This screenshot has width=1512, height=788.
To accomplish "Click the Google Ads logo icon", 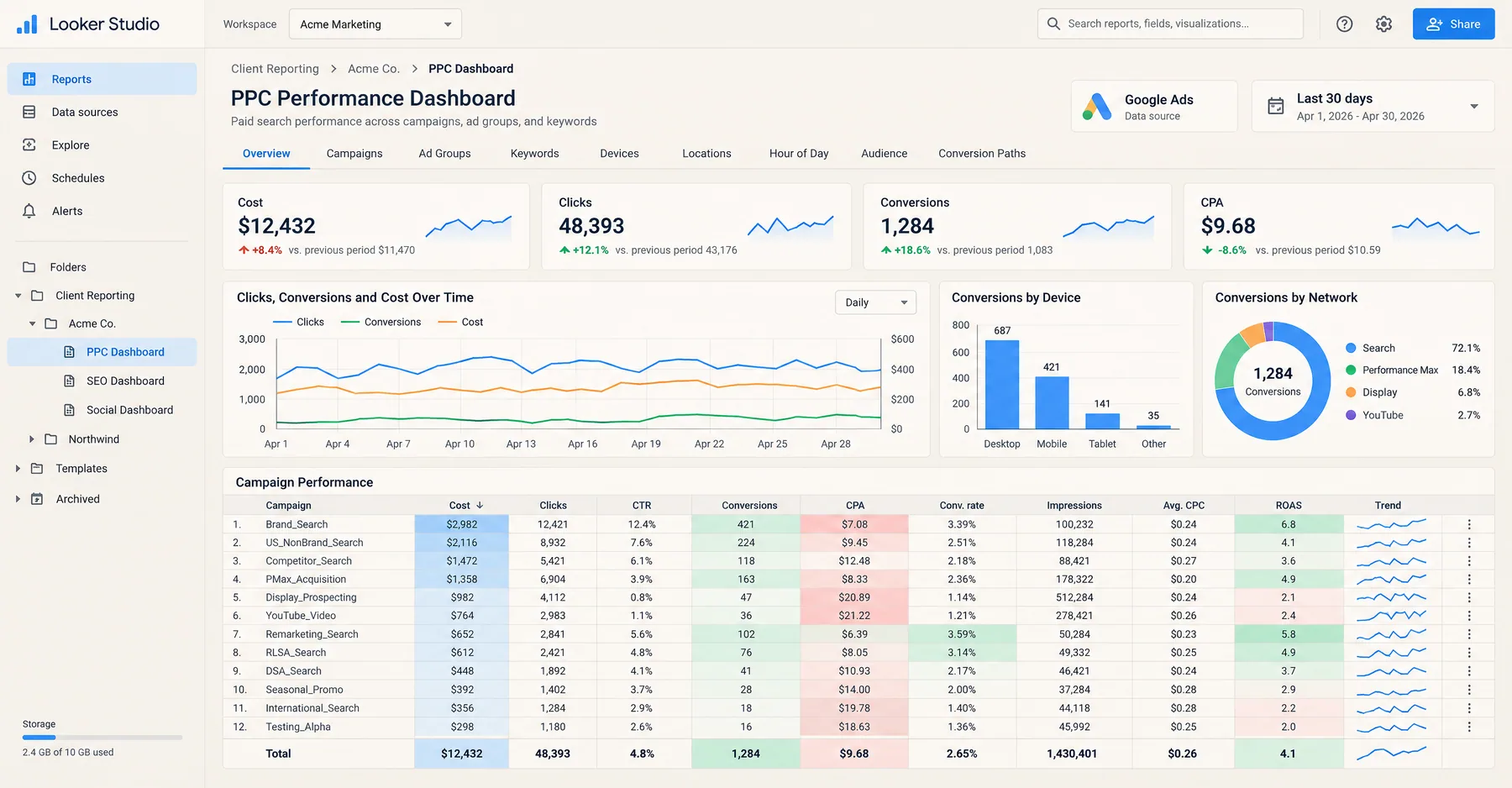I will coord(1097,107).
